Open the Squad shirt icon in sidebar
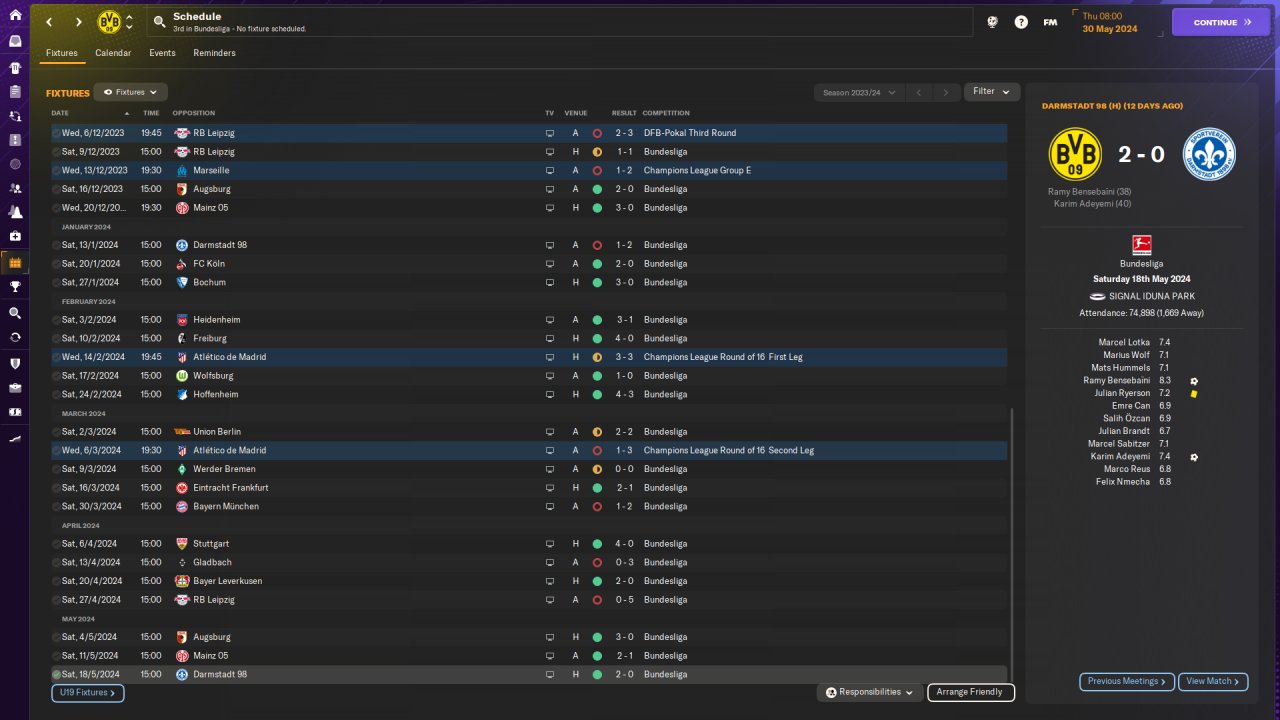Viewport: 1280px width, 720px height. tap(15, 68)
